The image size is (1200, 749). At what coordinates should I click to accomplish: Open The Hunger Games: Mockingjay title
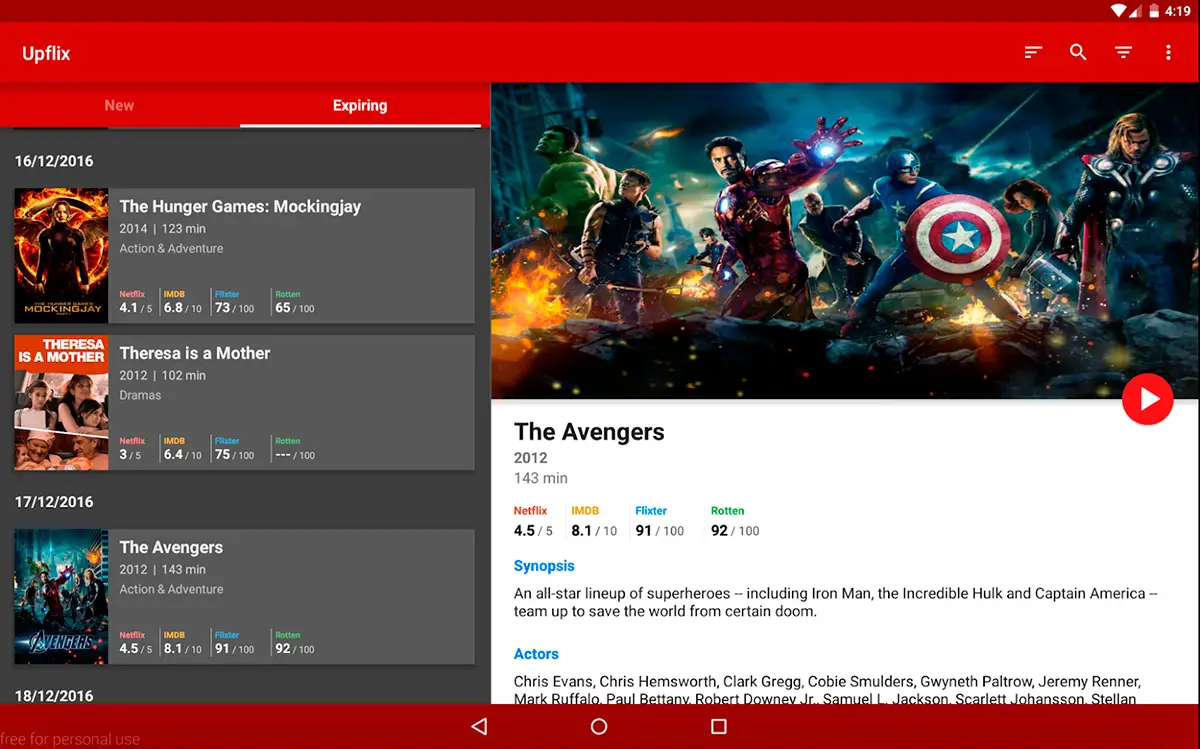[240, 206]
